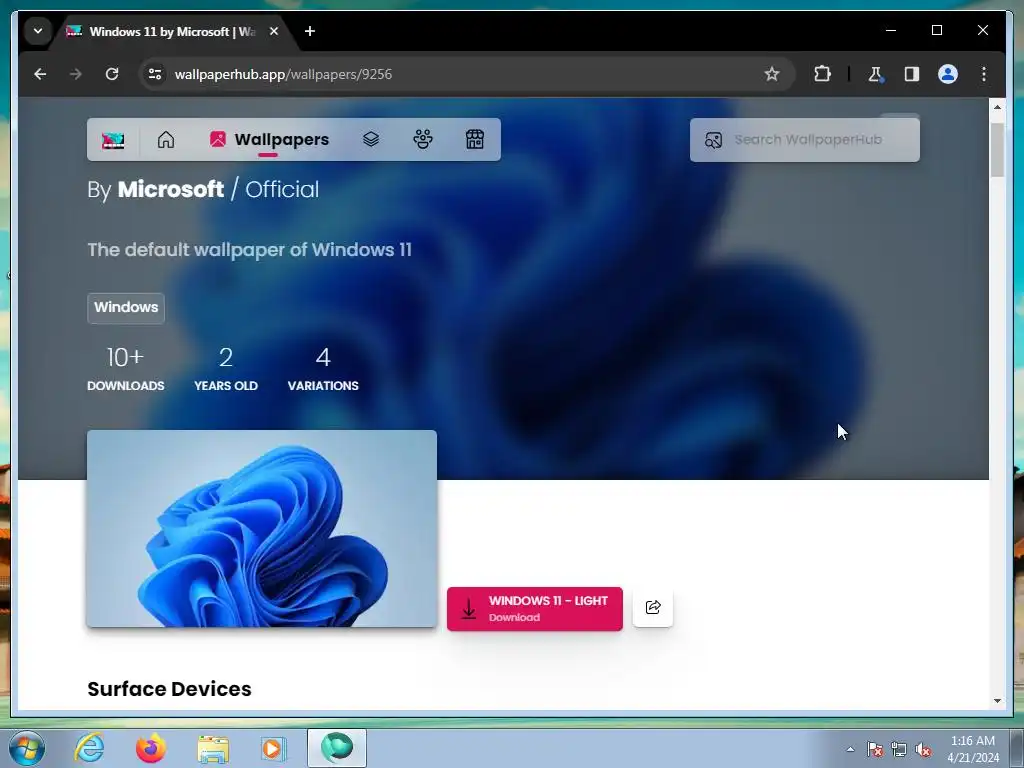Screen dimensions: 1024x768
Task: Go forward in browser history
Action: click(76, 74)
